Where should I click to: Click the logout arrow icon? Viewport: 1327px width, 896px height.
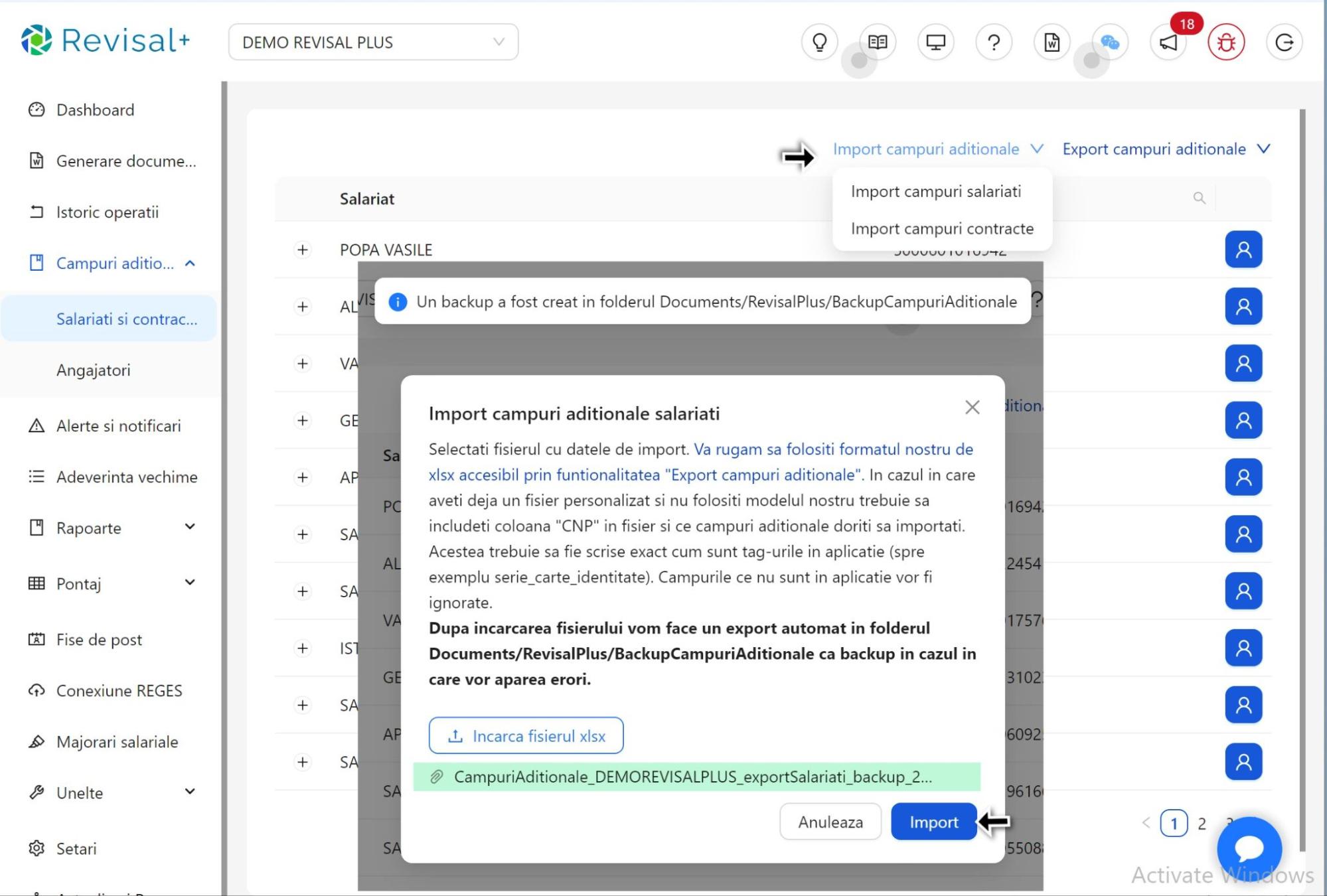click(x=1284, y=42)
